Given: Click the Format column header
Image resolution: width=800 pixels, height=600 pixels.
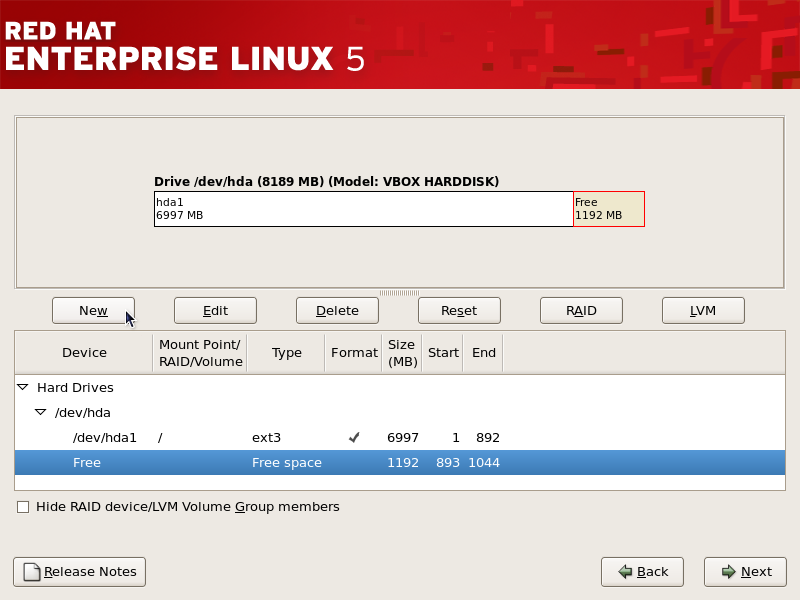Looking at the screenshot, I should point(354,353).
